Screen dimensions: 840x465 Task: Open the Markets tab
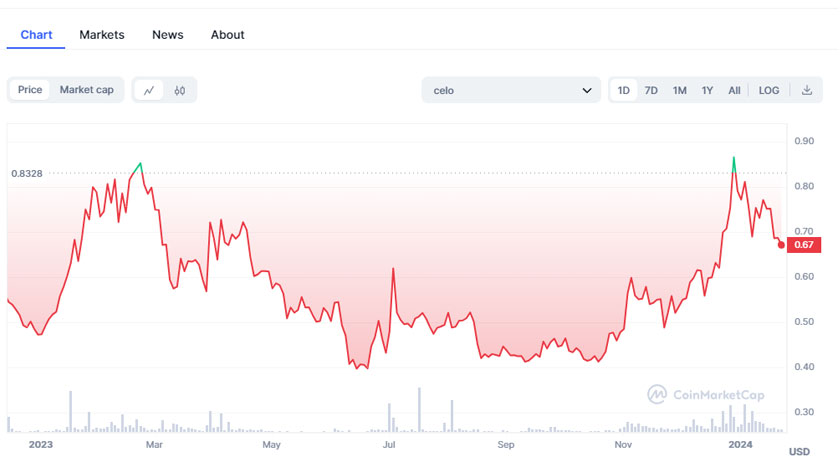pyautogui.click(x=102, y=35)
